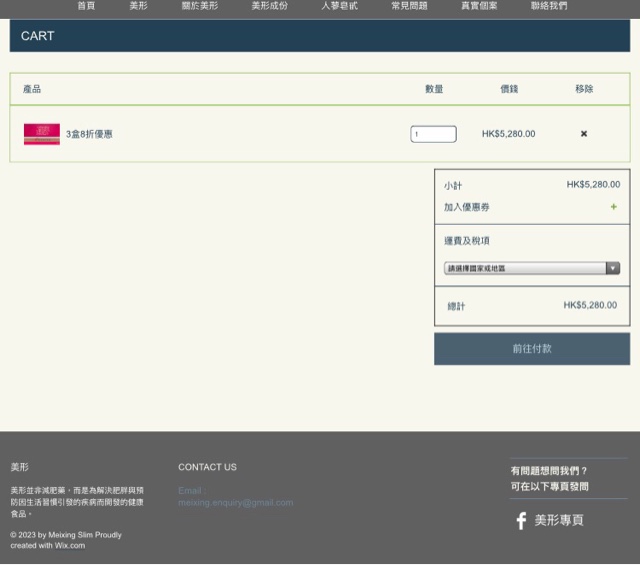Screen dimensions: 640x565
Task: Open the Facebook icon in footer
Action: click(520, 521)
